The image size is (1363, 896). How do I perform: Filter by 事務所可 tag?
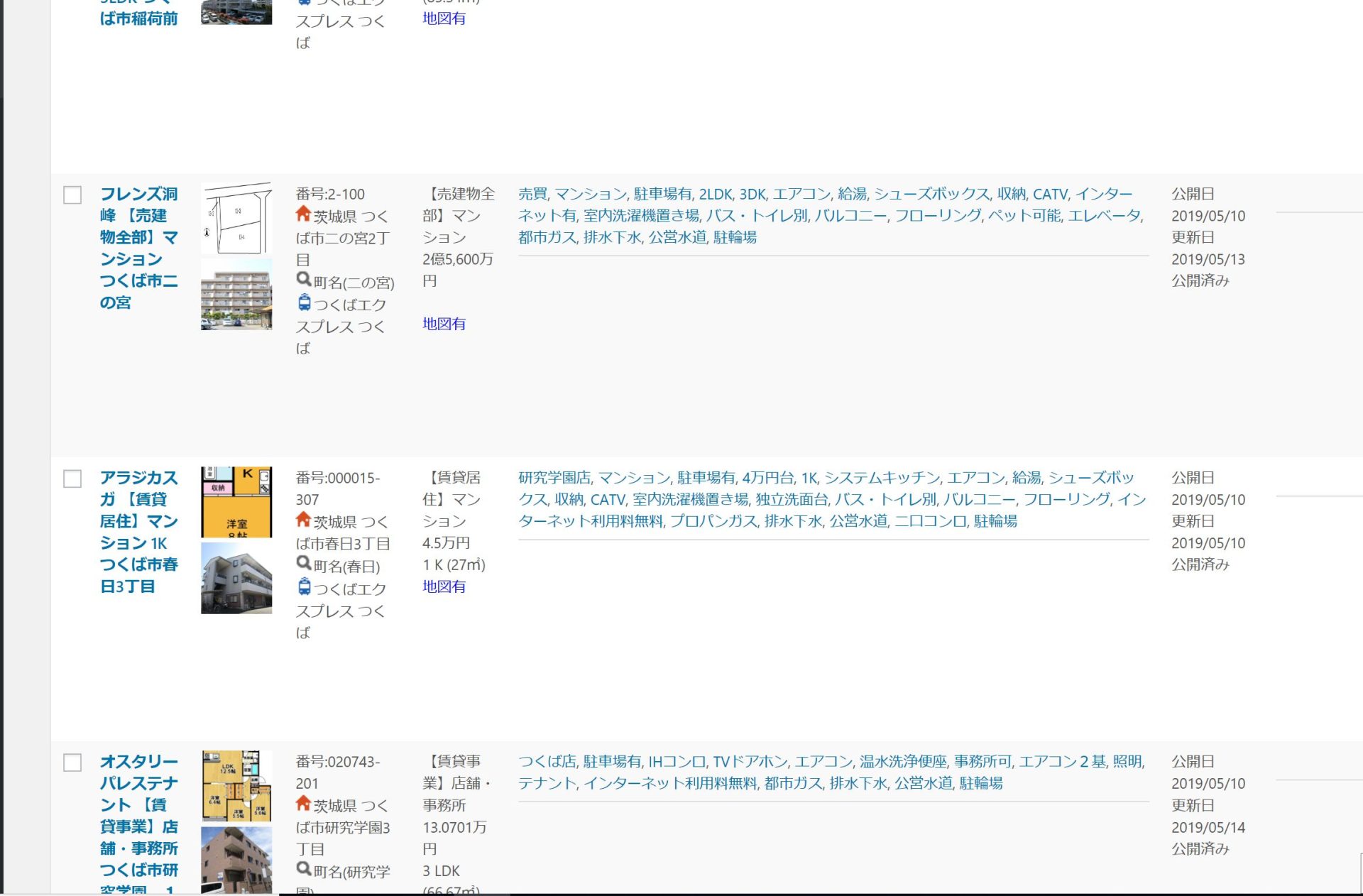tap(983, 762)
